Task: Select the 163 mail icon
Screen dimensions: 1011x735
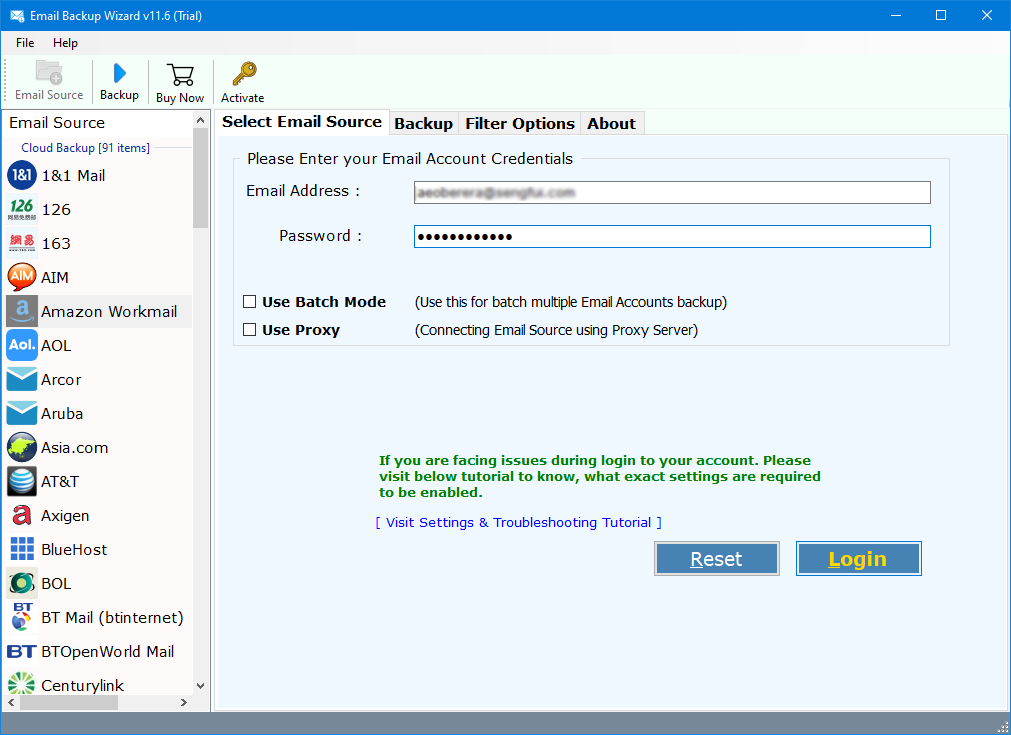Action: point(22,244)
